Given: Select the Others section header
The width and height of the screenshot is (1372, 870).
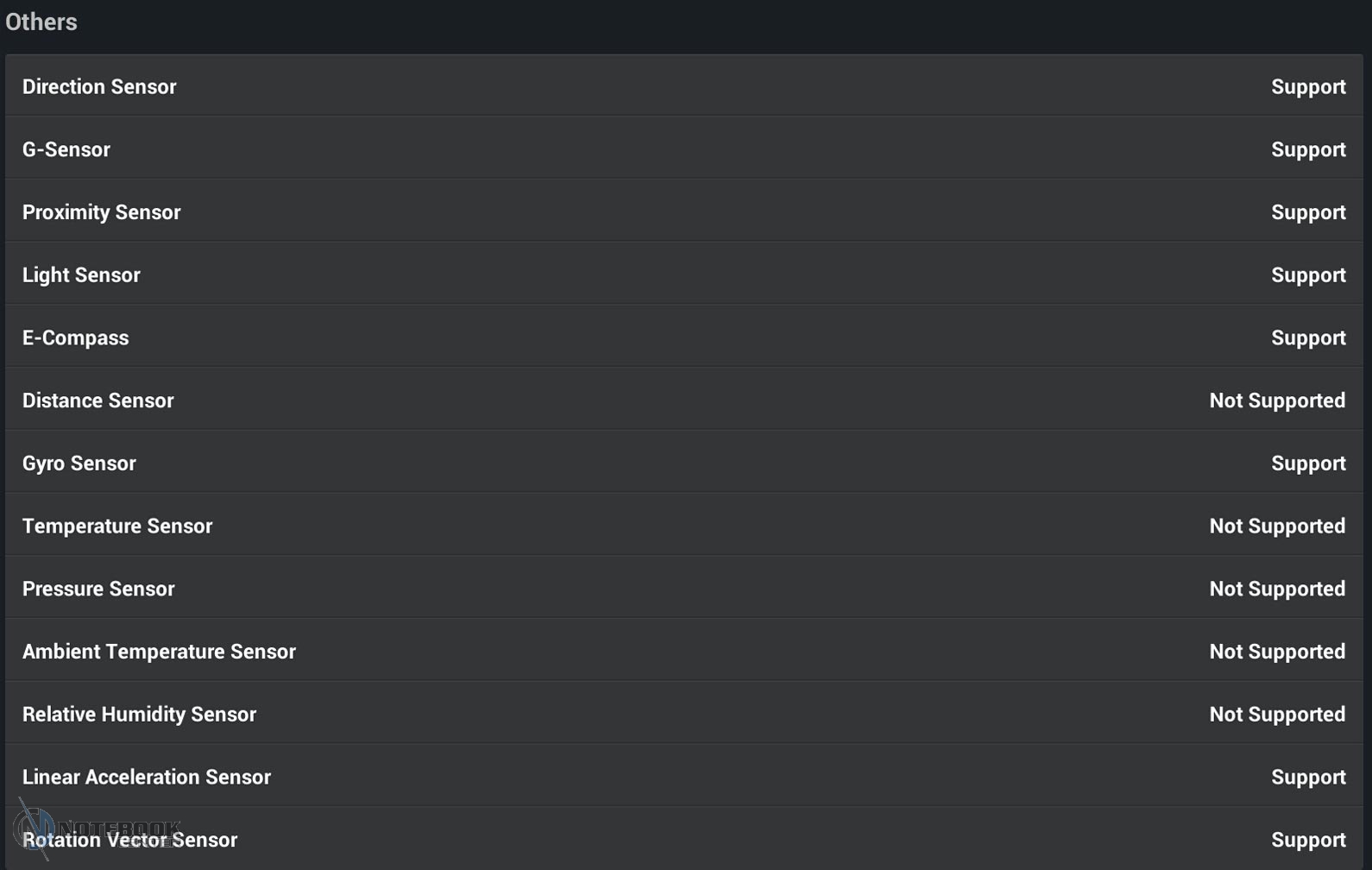Looking at the screenshot, I should 41,22.
